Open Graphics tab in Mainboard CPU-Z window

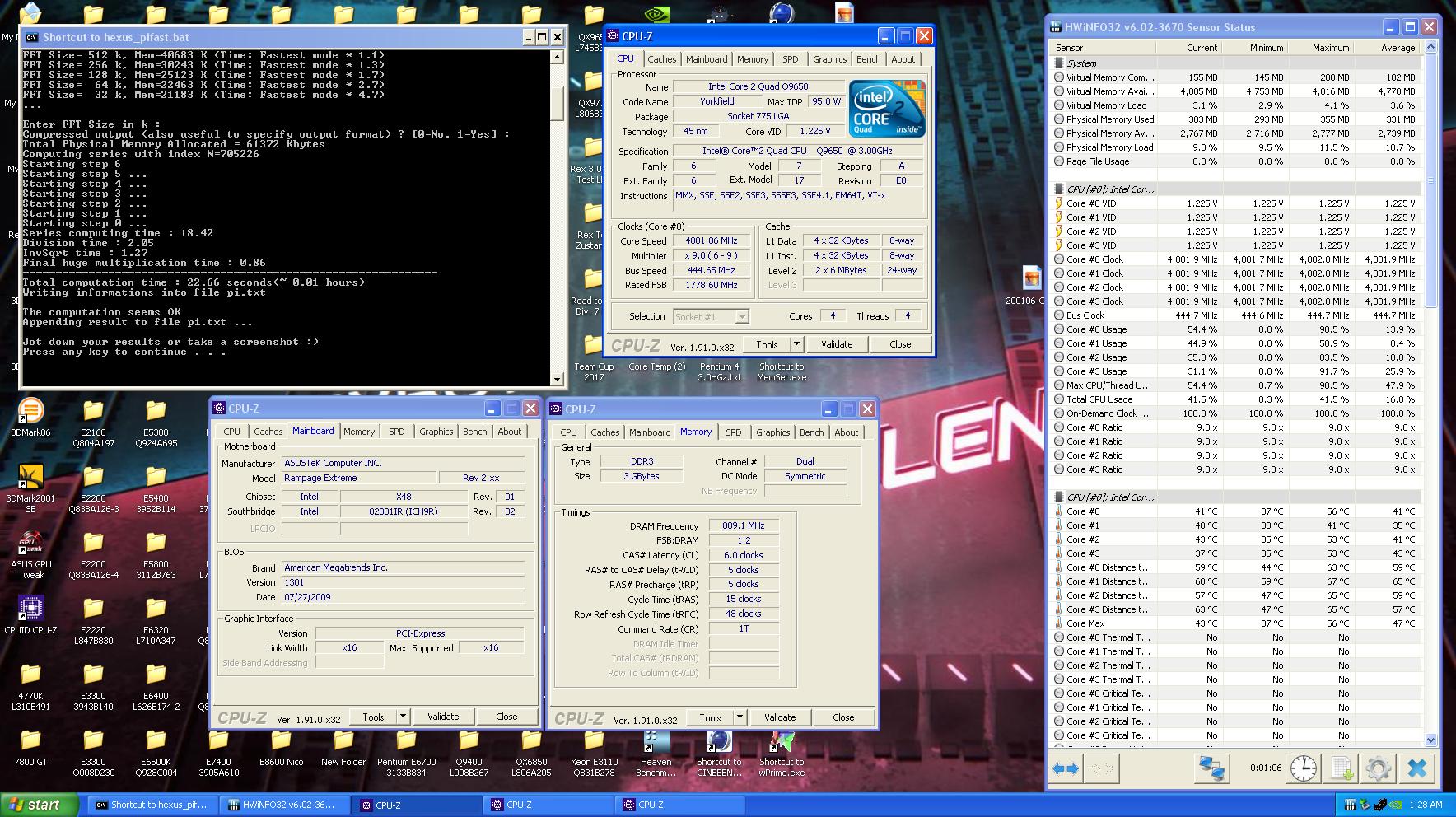436,432
